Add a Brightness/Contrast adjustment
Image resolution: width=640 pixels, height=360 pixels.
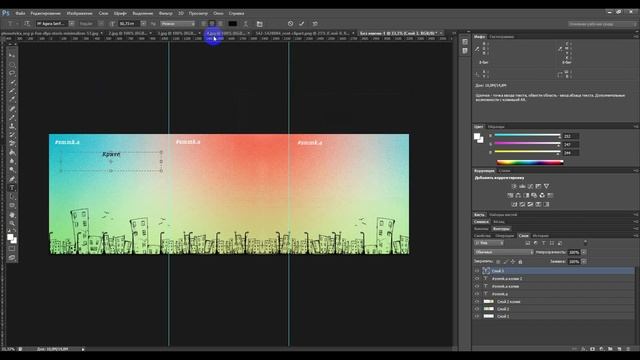point(514,186)
